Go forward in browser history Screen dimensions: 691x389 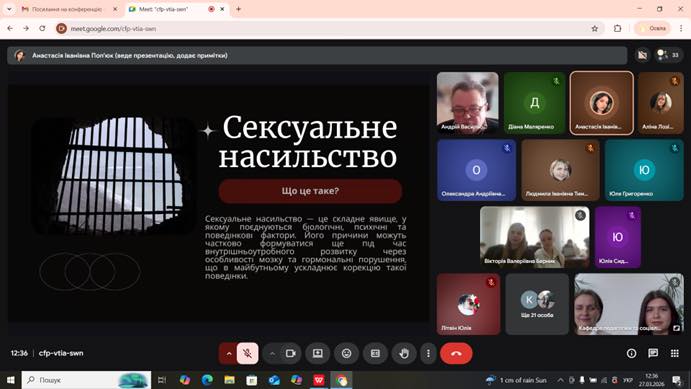coord(26,28)
